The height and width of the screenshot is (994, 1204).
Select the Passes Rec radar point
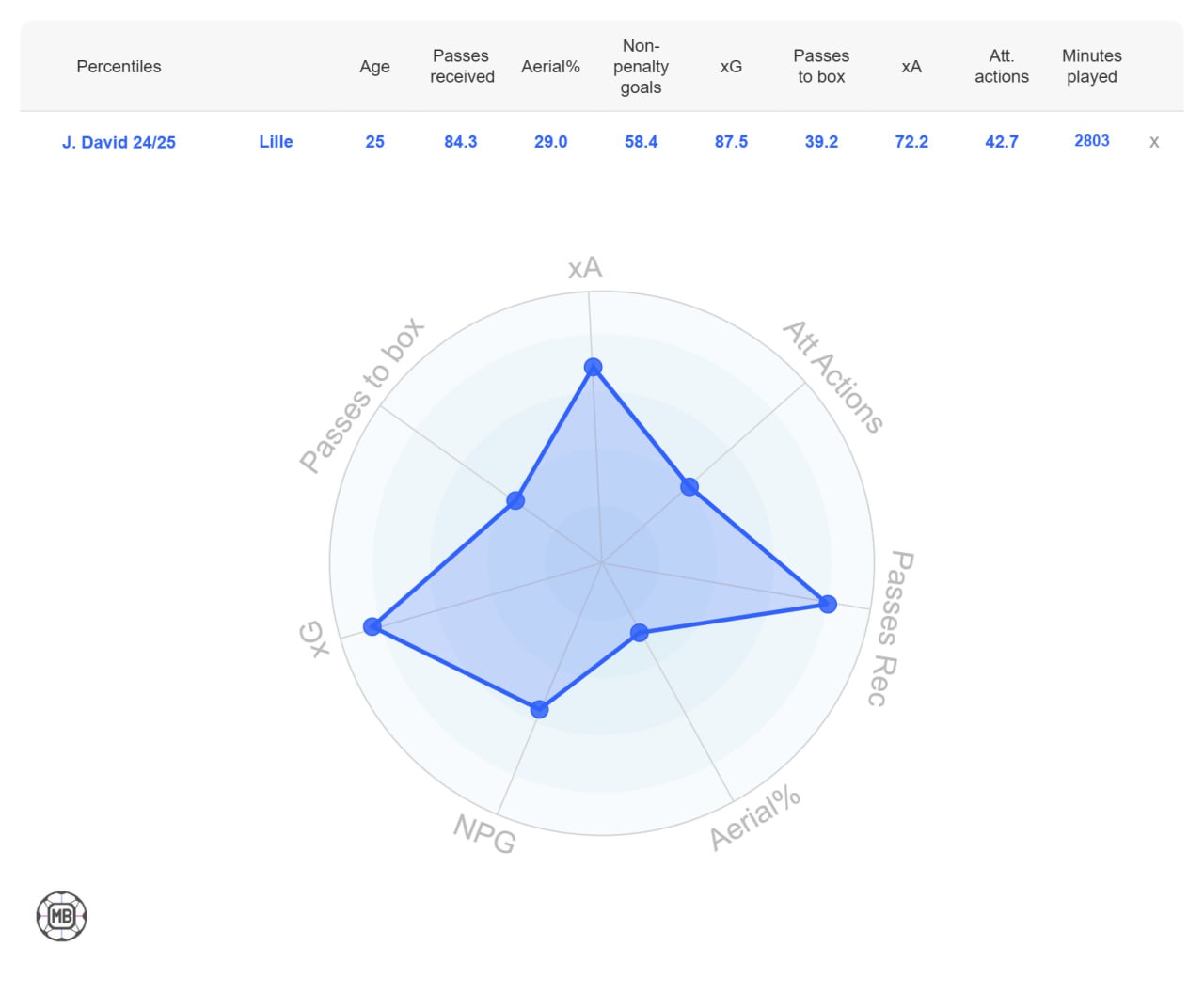point(828,604)
